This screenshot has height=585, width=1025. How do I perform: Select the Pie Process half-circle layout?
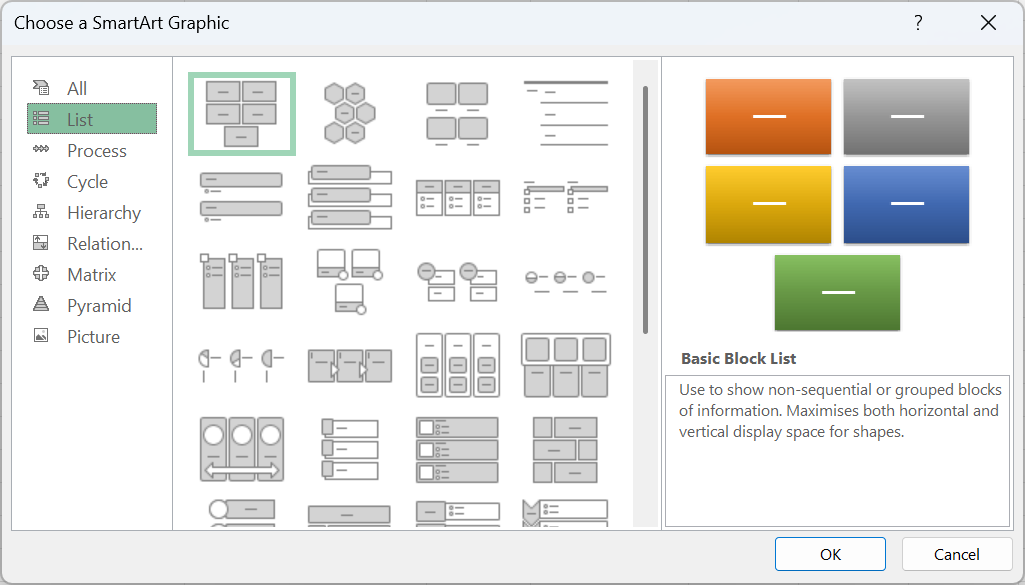pyautogui.click(x=242, y=365)
